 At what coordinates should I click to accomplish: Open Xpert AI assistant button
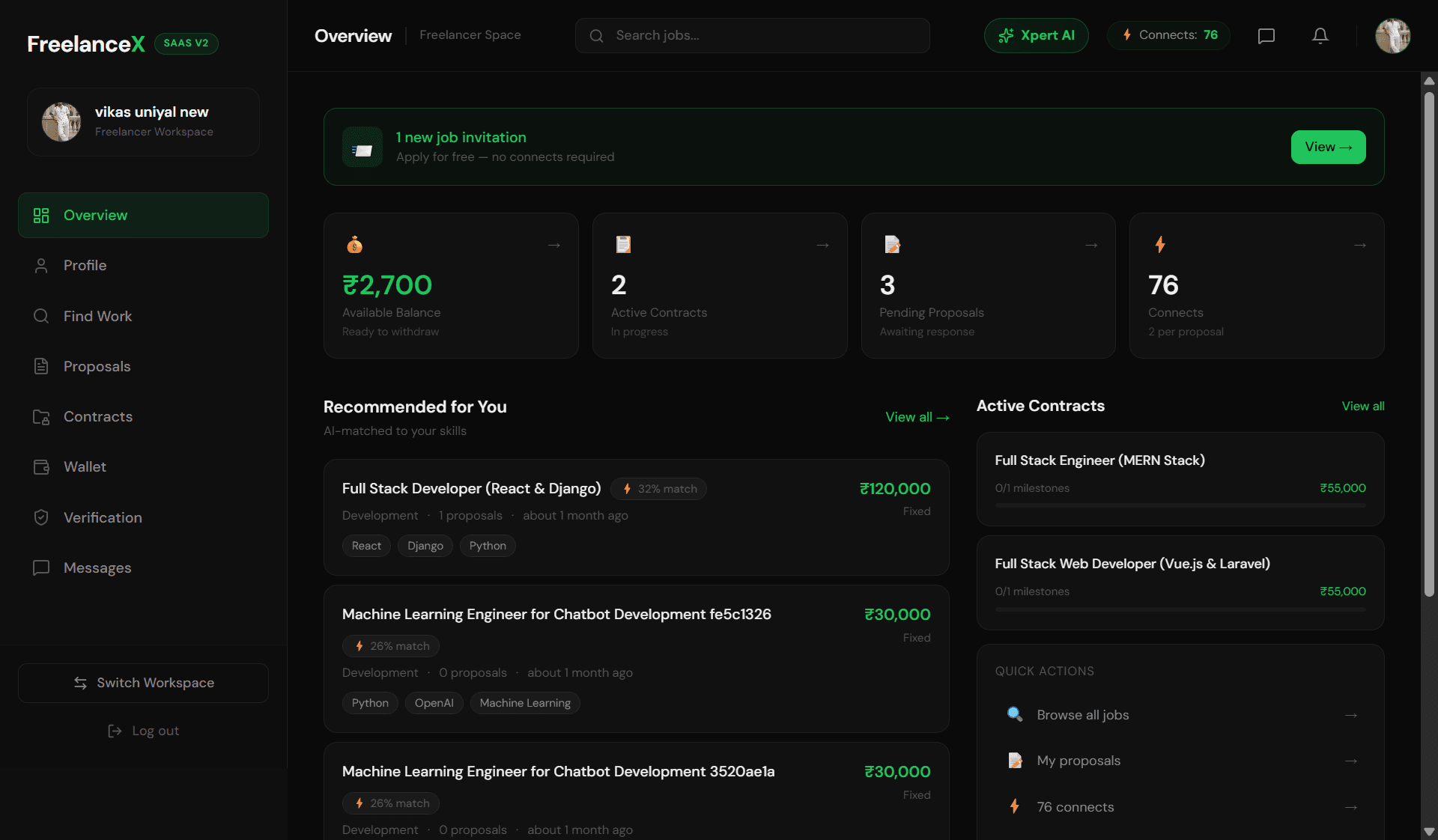[x=1036, y=36]
